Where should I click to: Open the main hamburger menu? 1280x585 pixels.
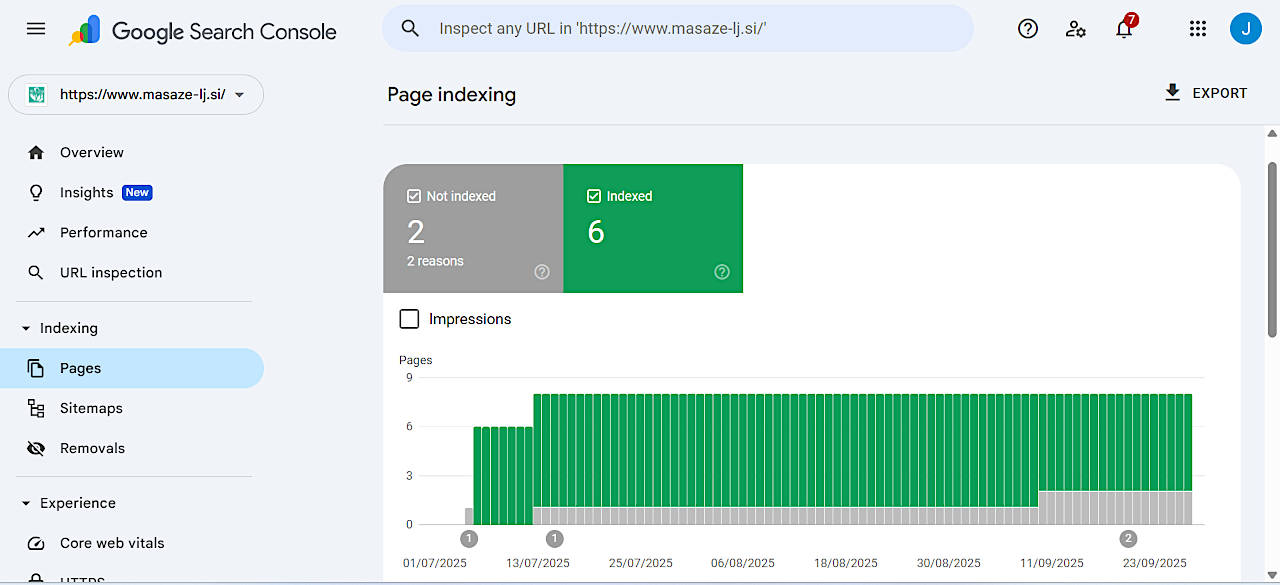36,29
